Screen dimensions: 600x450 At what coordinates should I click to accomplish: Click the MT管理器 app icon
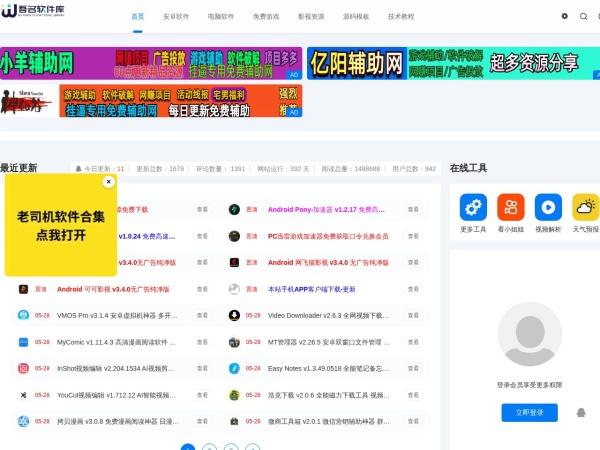234,342
